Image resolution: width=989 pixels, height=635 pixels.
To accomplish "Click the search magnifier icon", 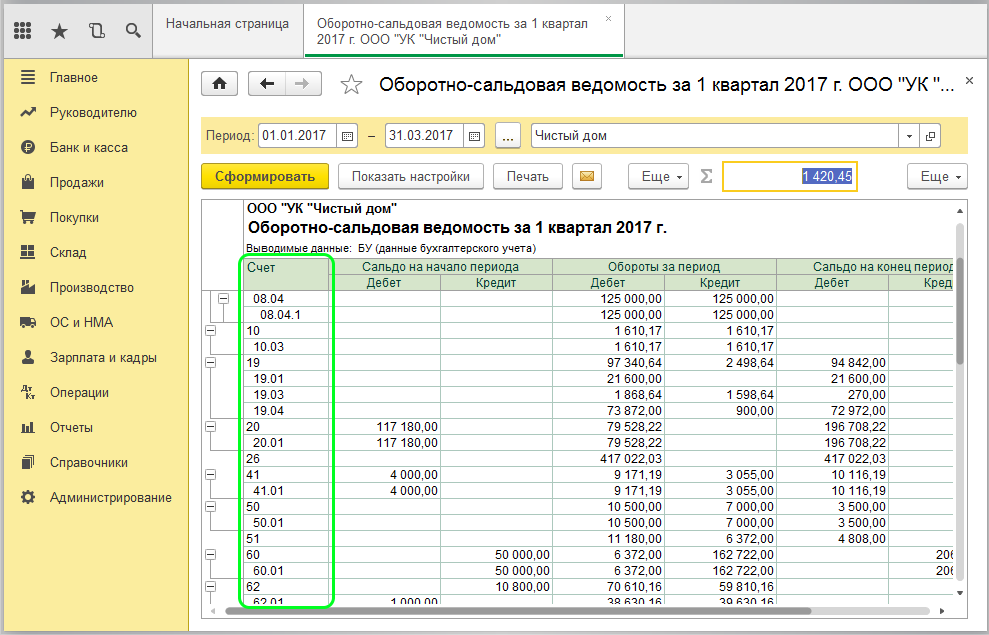I will click(132, 30).
